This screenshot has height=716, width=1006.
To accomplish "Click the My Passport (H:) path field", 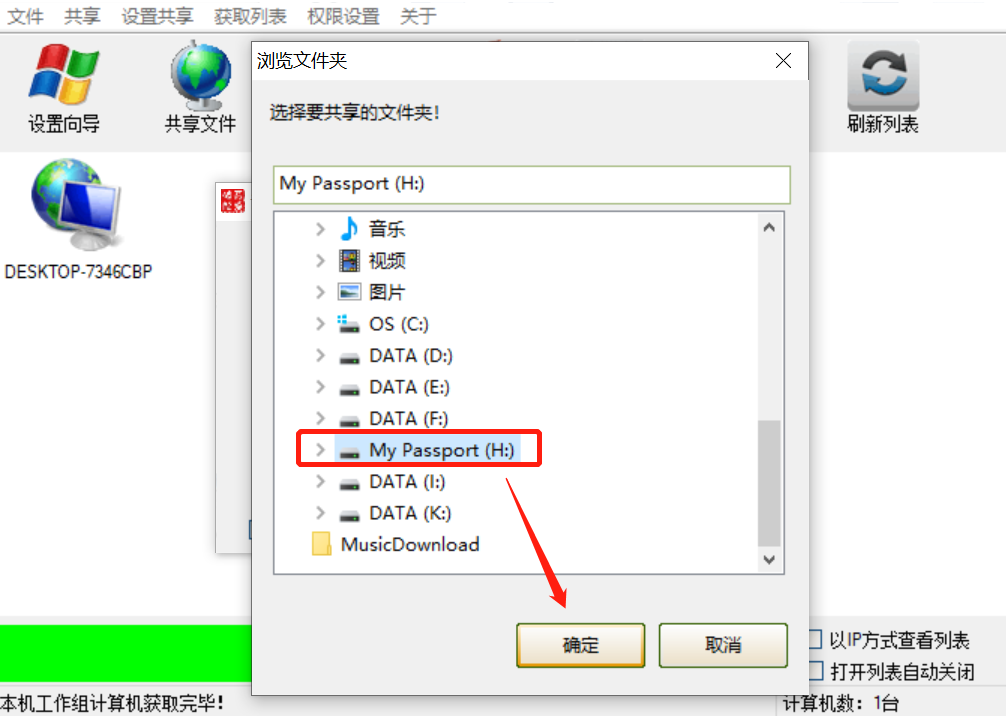I will click(532, 185).
